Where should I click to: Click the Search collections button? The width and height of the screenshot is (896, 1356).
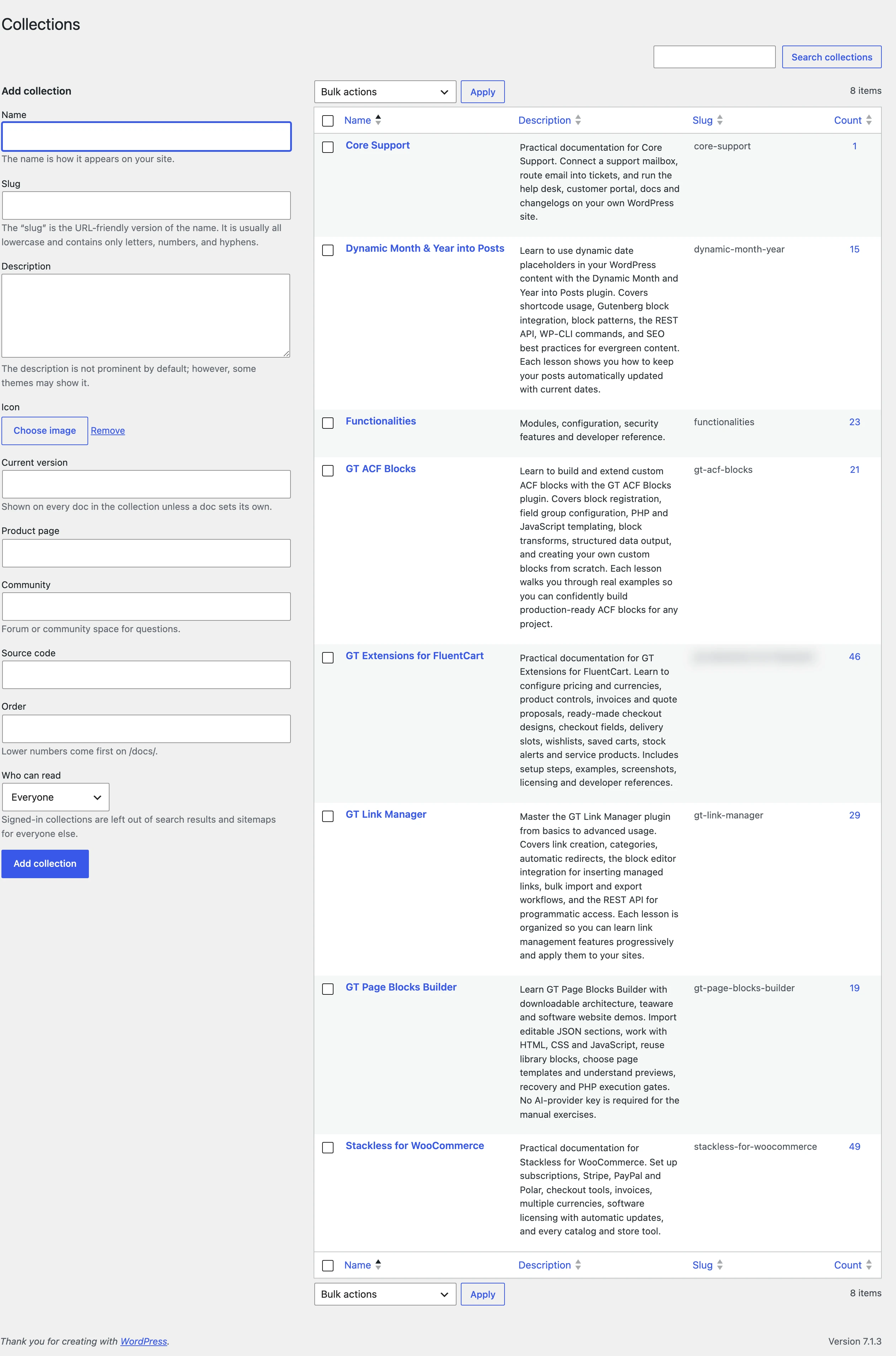[831, 57]
